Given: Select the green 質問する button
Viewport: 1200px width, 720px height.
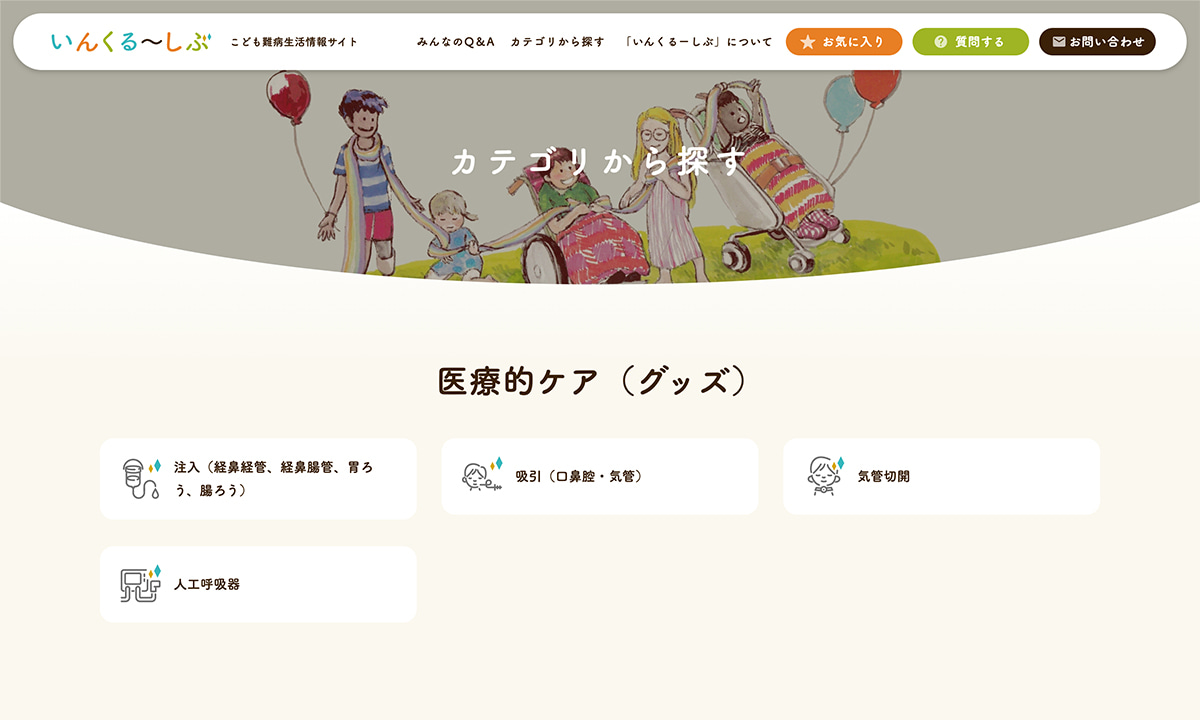Looking at the screenshot, I should pos(970,42).
